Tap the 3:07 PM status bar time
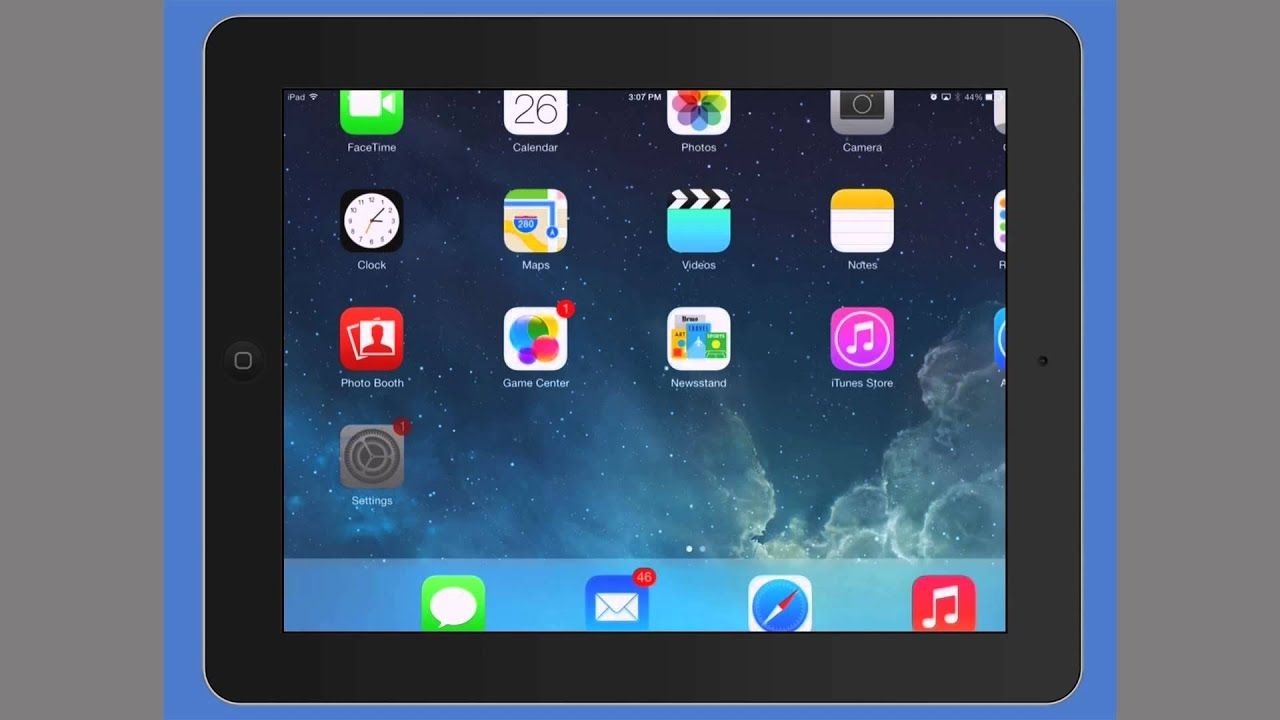The image size is (1280, 720). 644,97
